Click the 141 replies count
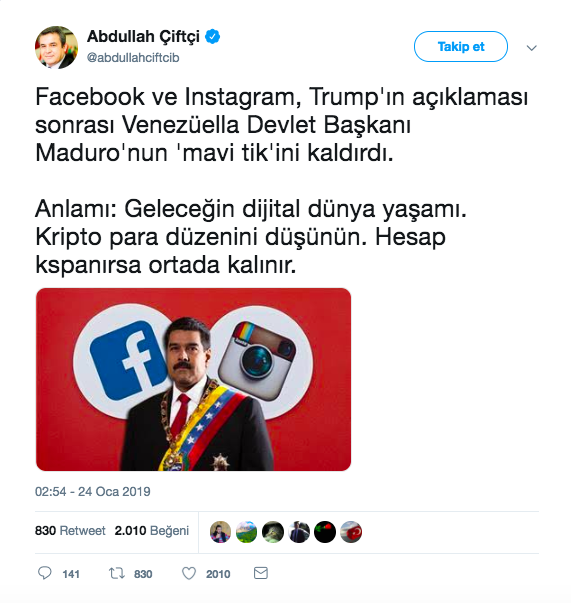 pos(71,574)
